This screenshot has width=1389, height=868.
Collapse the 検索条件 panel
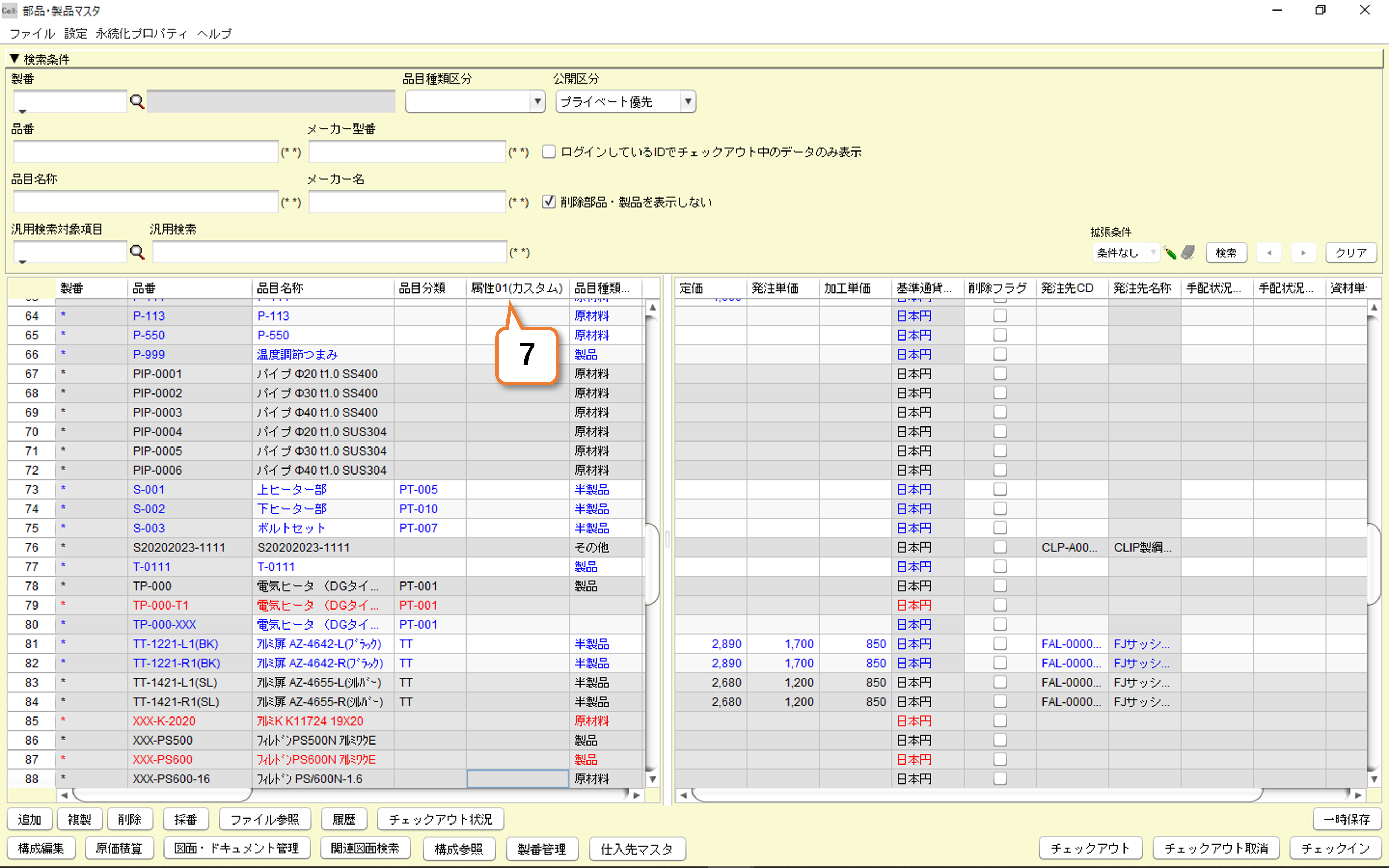[14, 59]
